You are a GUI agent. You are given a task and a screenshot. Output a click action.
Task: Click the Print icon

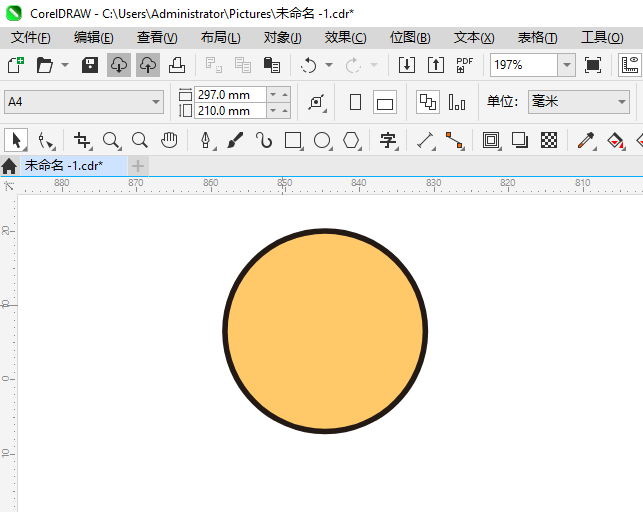(177, 65)
